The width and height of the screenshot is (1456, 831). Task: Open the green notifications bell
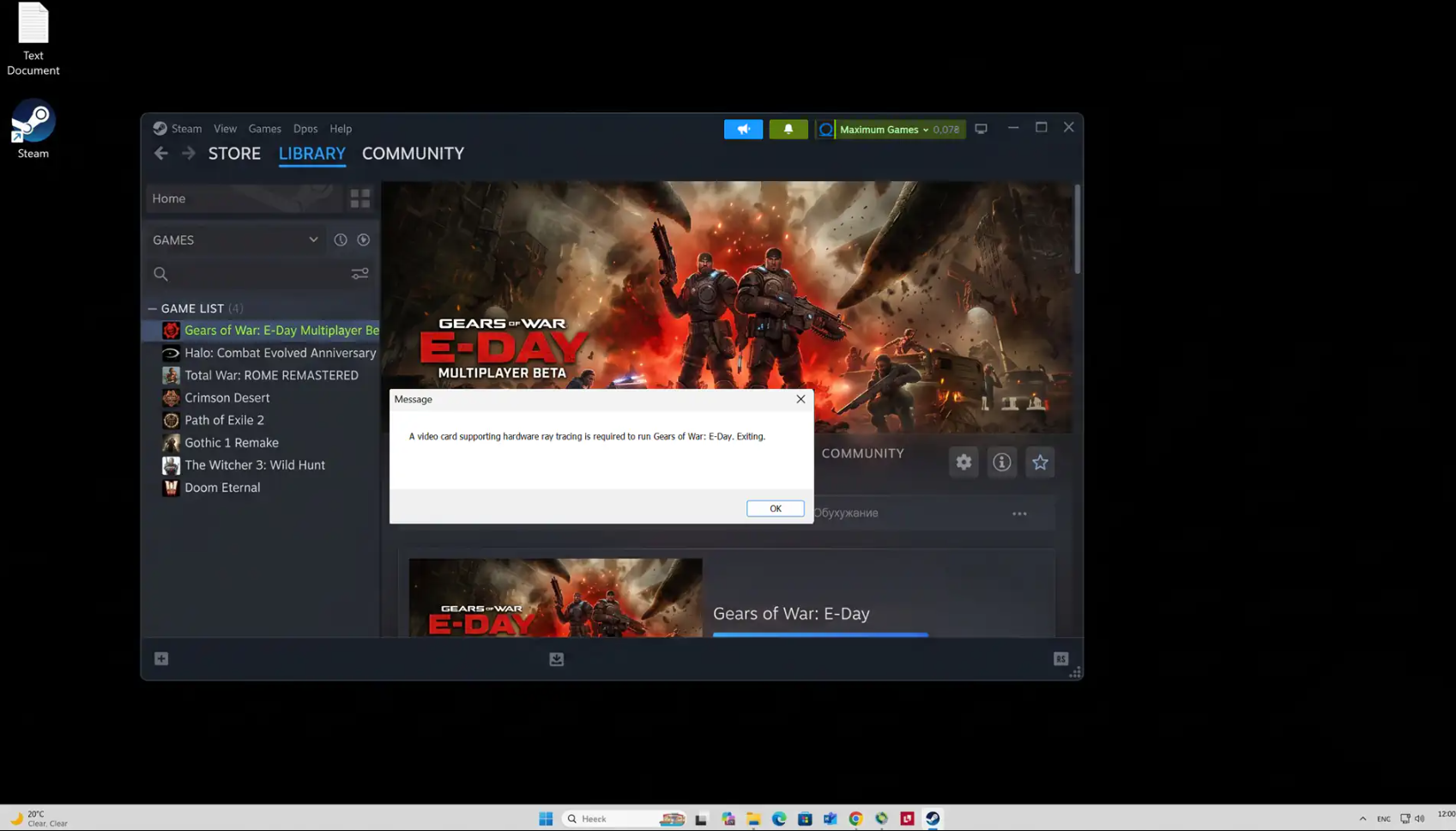coord(788,129)
